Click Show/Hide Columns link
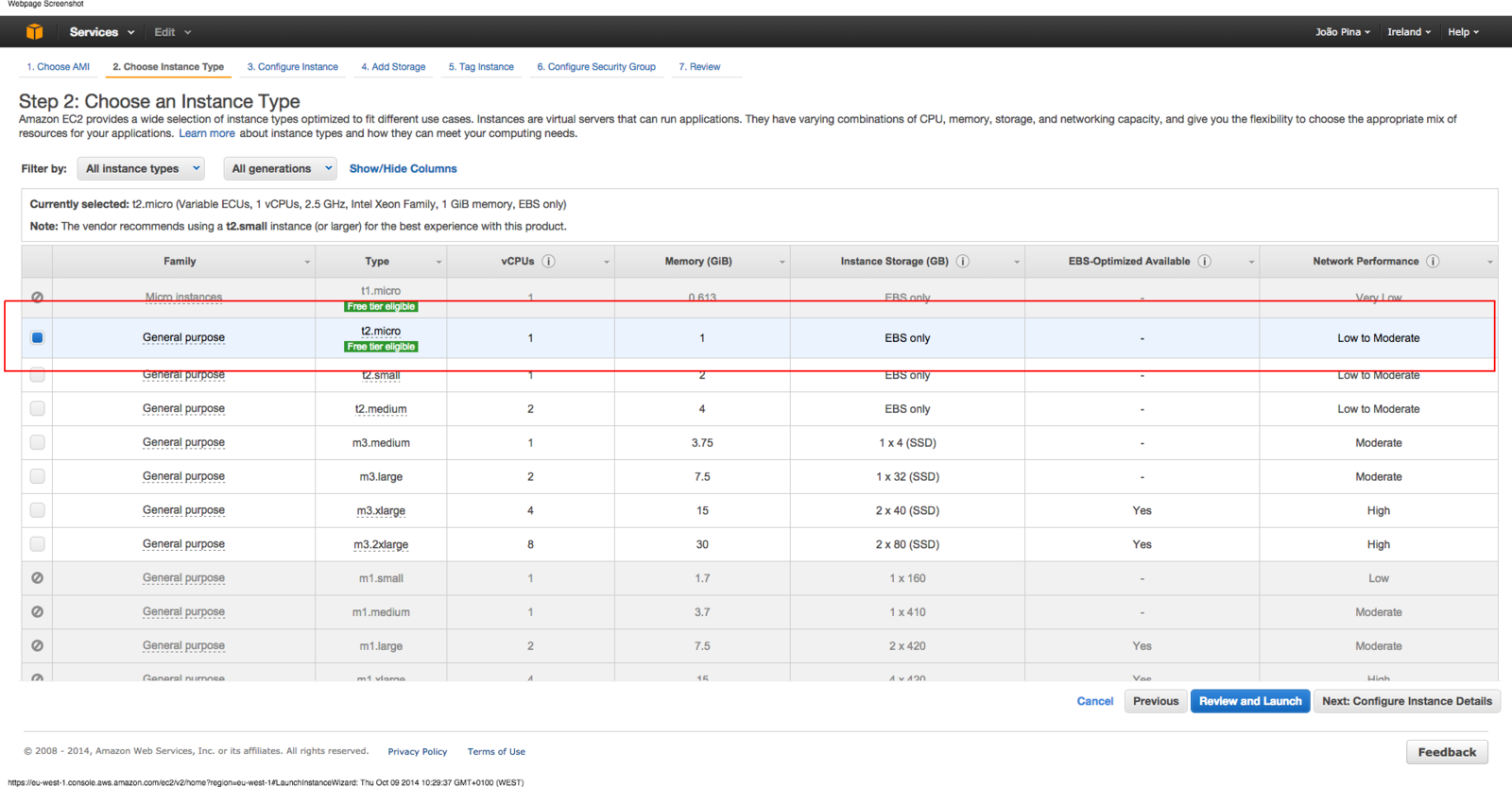Image resolution: width=1512 pixels, height=787 pixels. (403, 168)
